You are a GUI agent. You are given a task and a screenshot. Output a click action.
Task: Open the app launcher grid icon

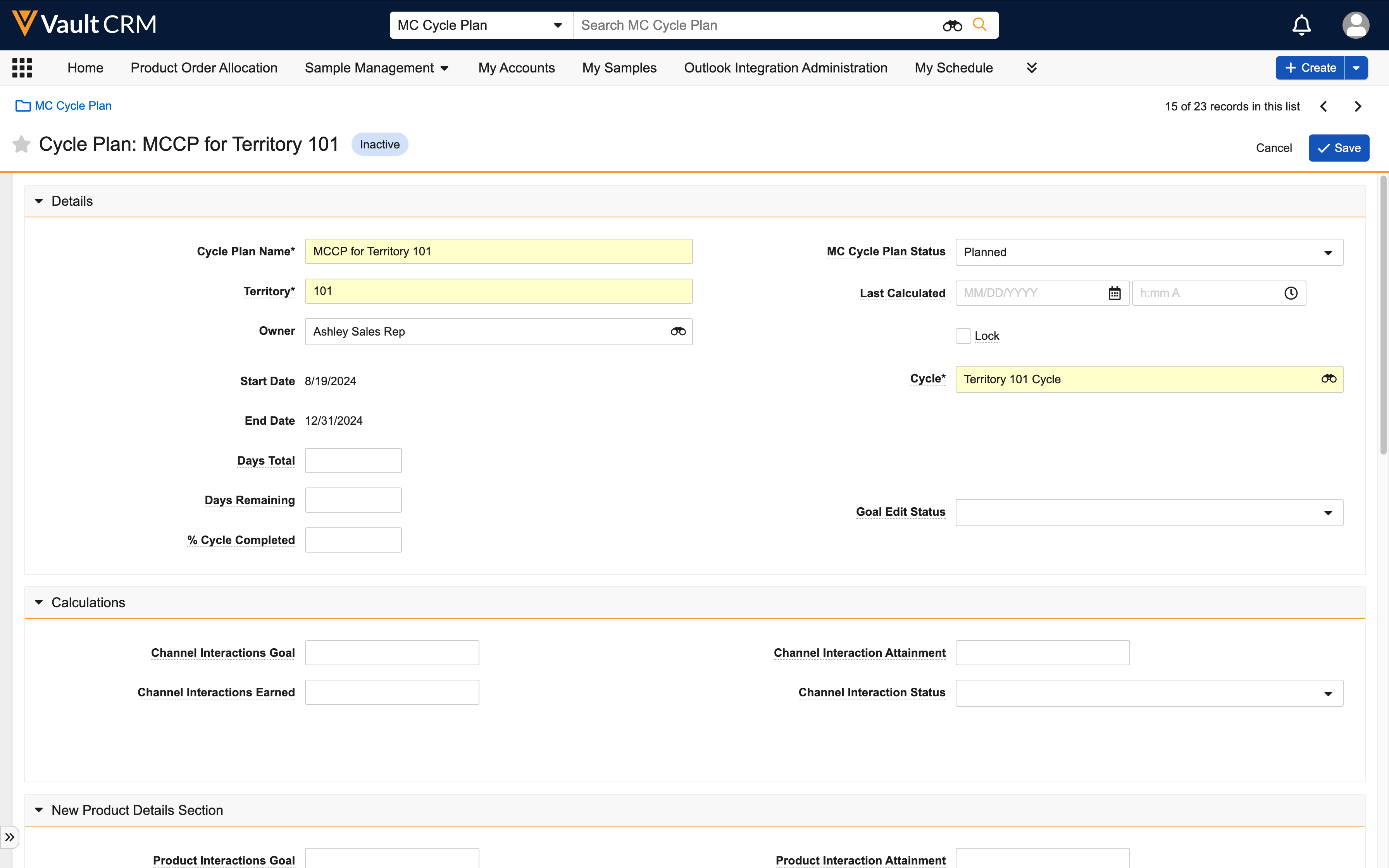click(x=22, y=68)
